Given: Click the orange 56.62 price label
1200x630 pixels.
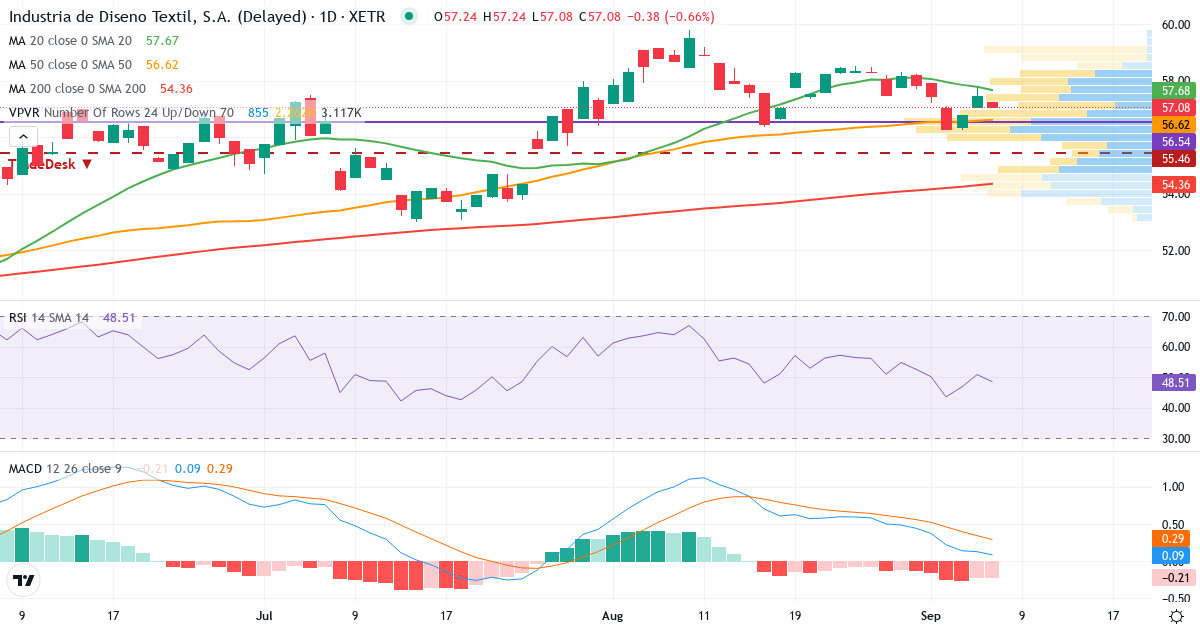Looking at the screenshot, I should coord(1175,125).
